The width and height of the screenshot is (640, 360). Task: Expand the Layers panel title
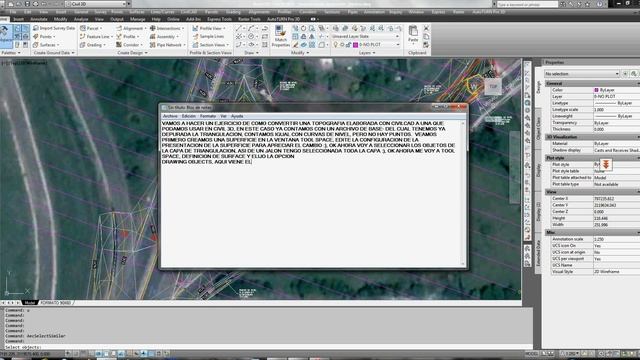tap(367, 53)
